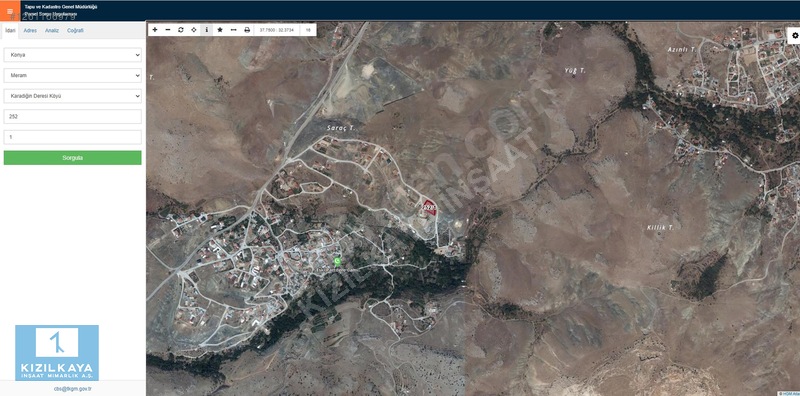Screen dimensions: 800x396
Task: Zoom out with the minus icon
Action: click(x=168, y=30)
